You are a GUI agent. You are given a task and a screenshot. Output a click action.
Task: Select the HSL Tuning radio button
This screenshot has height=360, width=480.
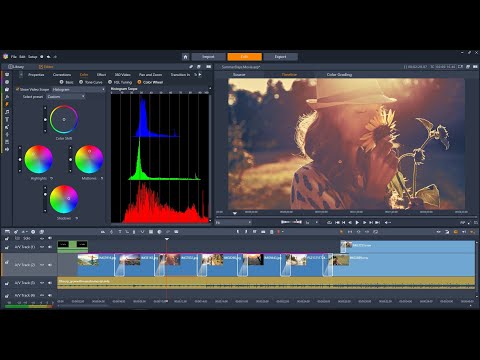[110, 82]
